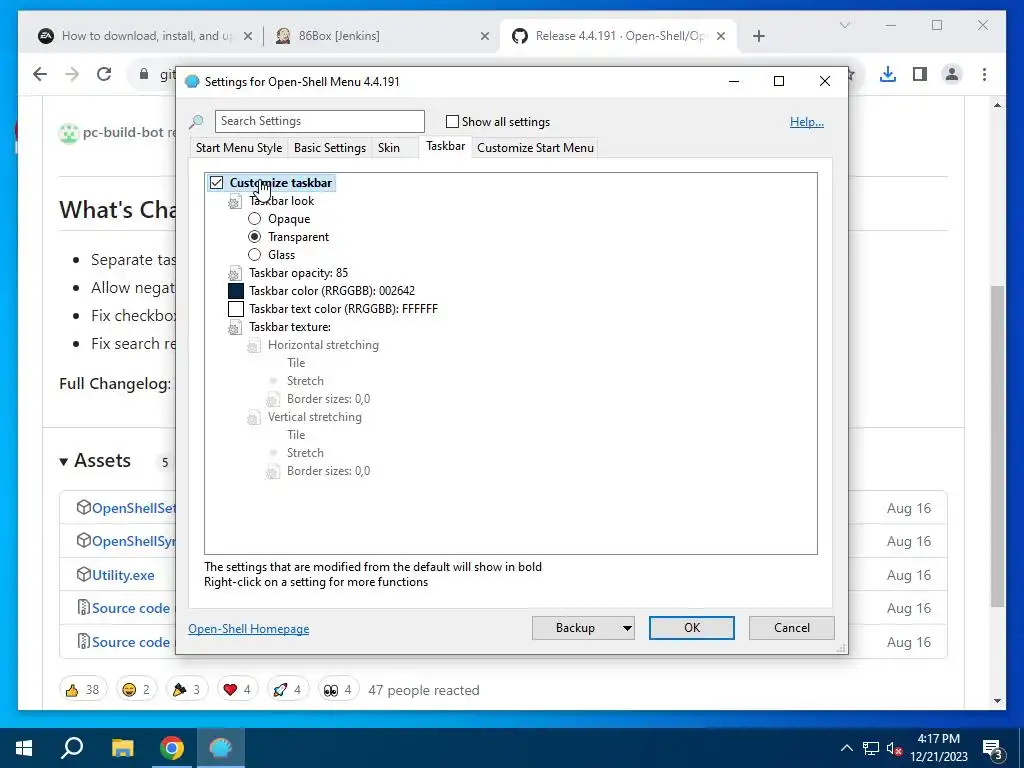Click the page vertical scrollbar thumb
The width and height of the screenshot is (1024, 768).
pos(997,447)
